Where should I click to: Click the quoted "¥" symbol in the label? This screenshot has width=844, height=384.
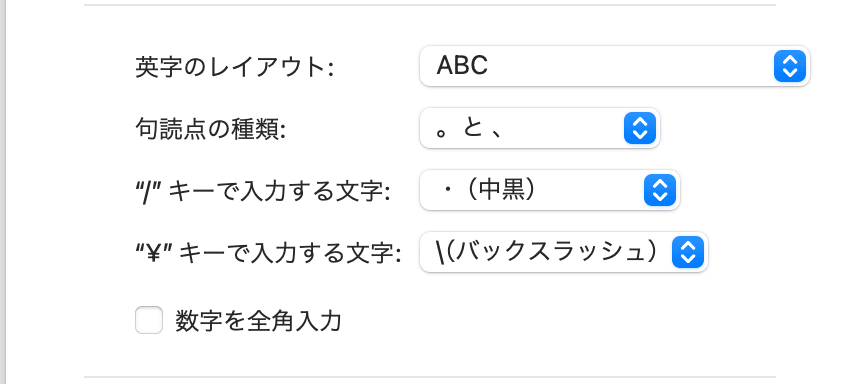pos(154,254)
